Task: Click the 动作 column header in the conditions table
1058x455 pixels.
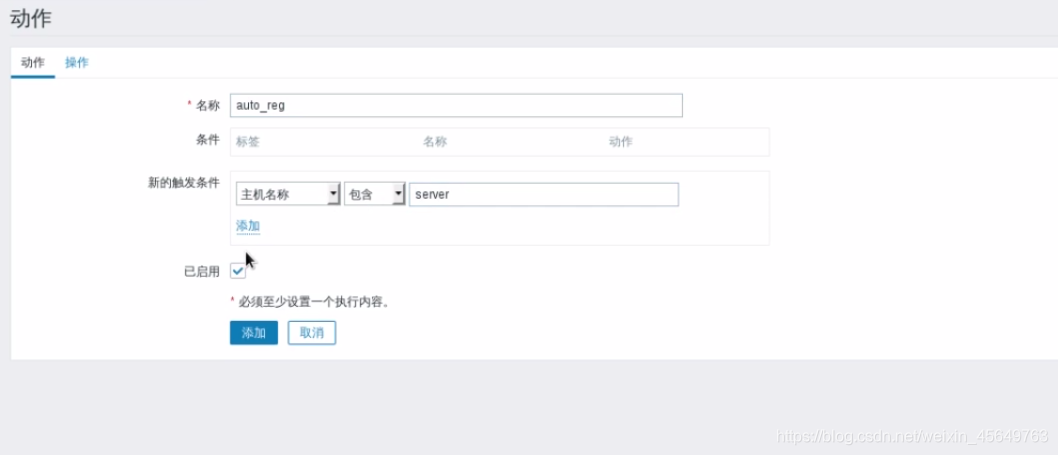Action: pos(621,142)
